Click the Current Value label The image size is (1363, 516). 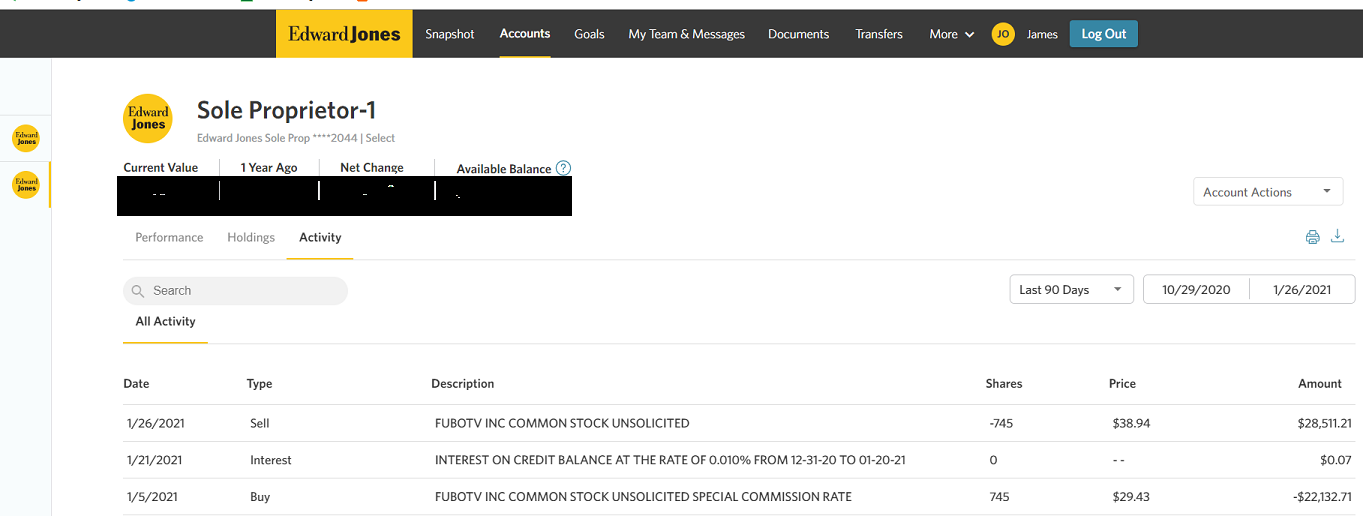(x=160, y=167)
